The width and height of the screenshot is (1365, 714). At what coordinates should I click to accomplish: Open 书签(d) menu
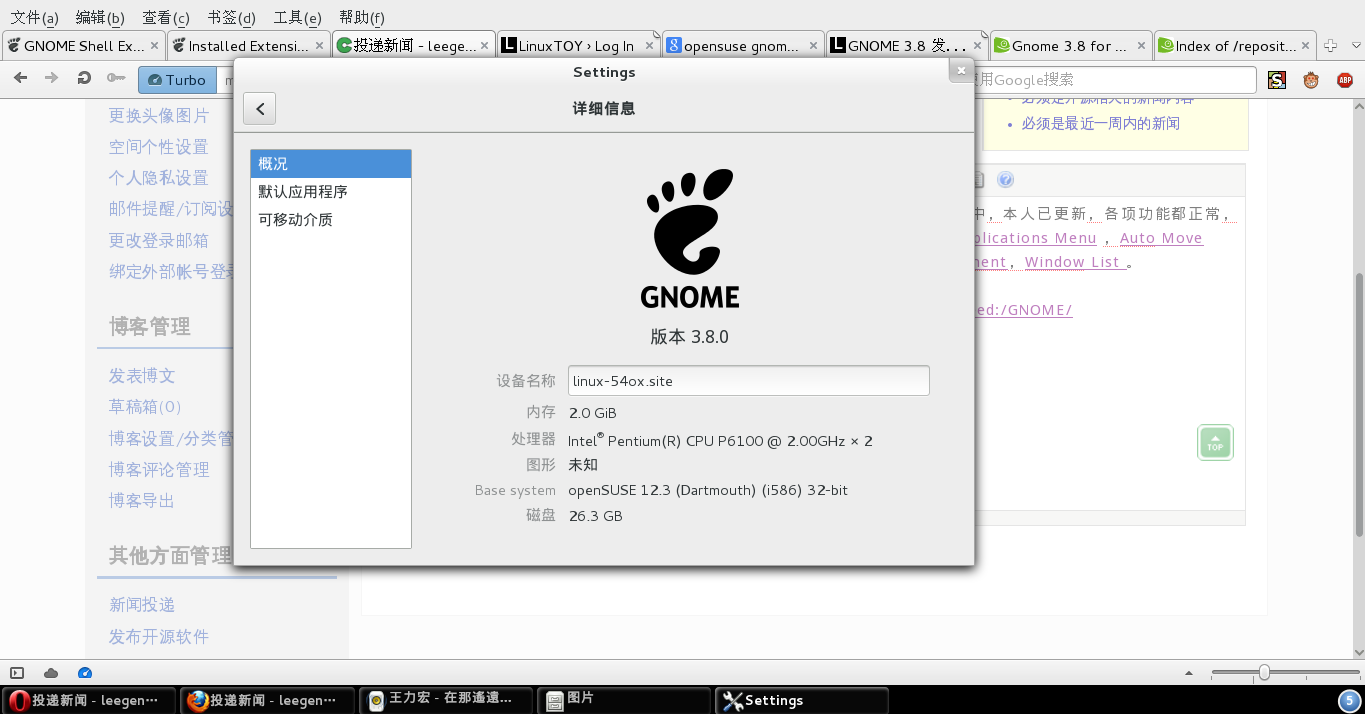232,17
